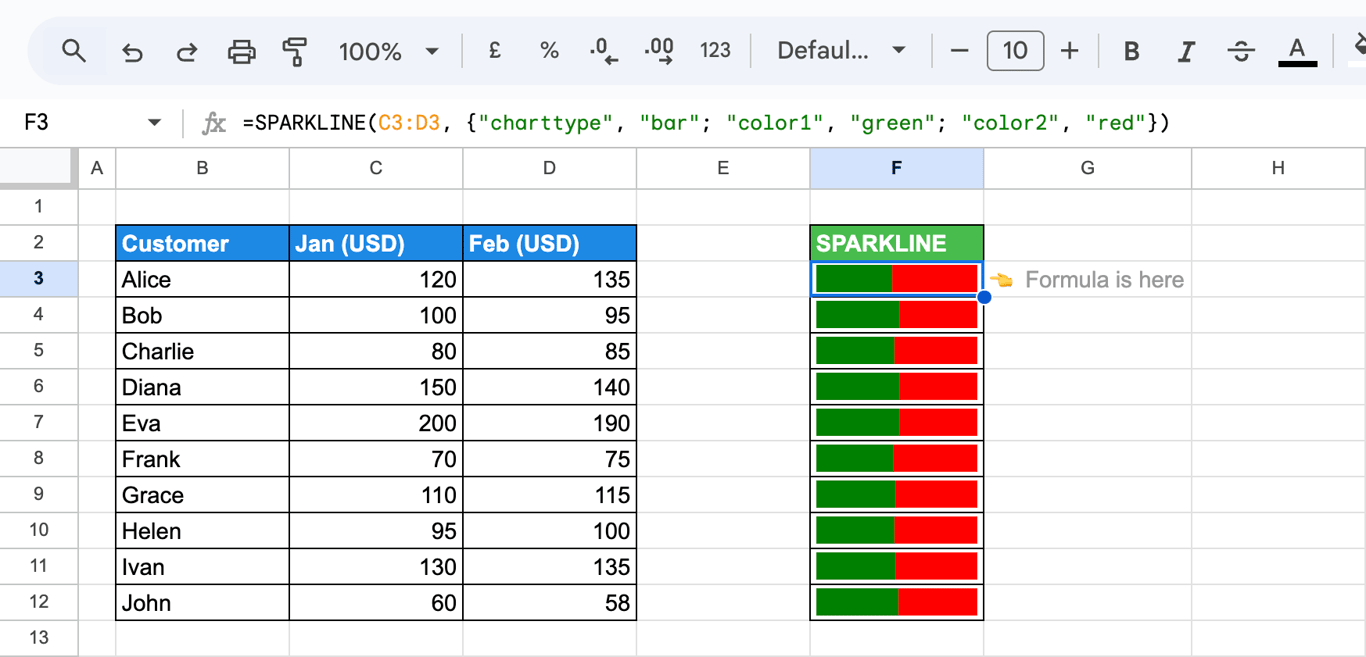Select the cell containing Helen
This screenshot has height=657, width=1366.
click(x=202, y=531)
